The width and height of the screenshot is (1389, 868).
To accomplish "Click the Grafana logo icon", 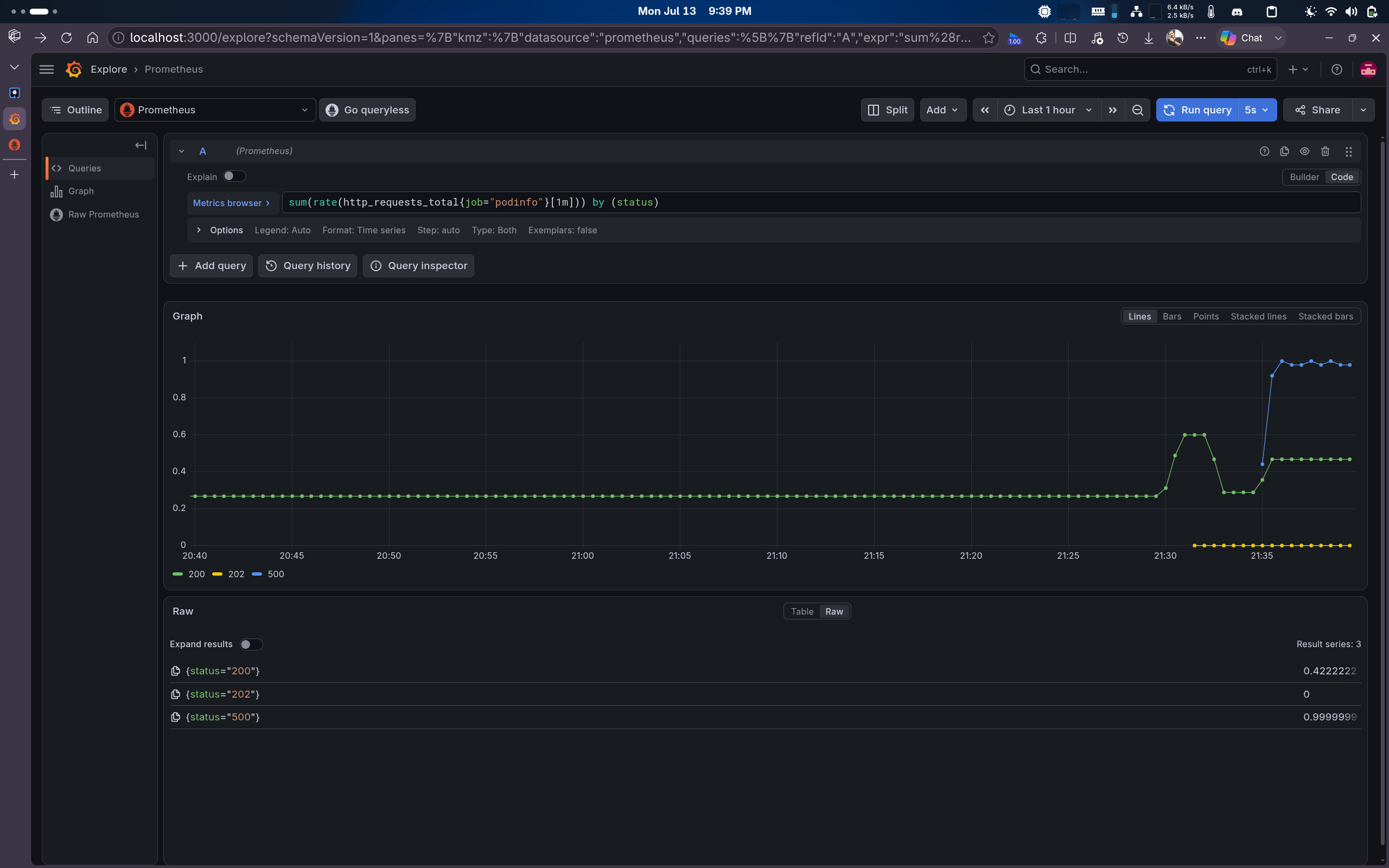I will (73, 69).
